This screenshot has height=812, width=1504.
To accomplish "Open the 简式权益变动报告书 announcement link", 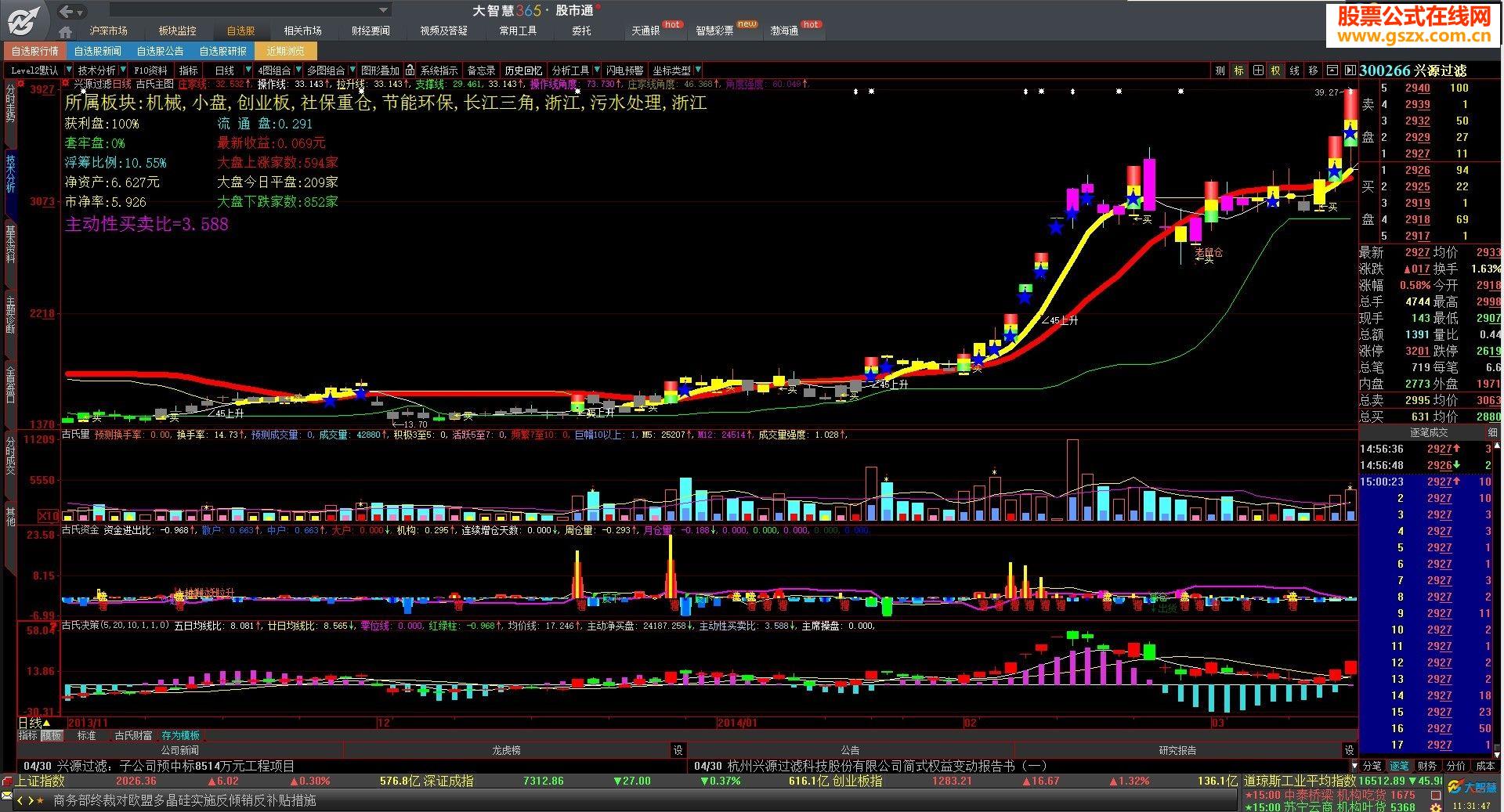I will point(887,766).
